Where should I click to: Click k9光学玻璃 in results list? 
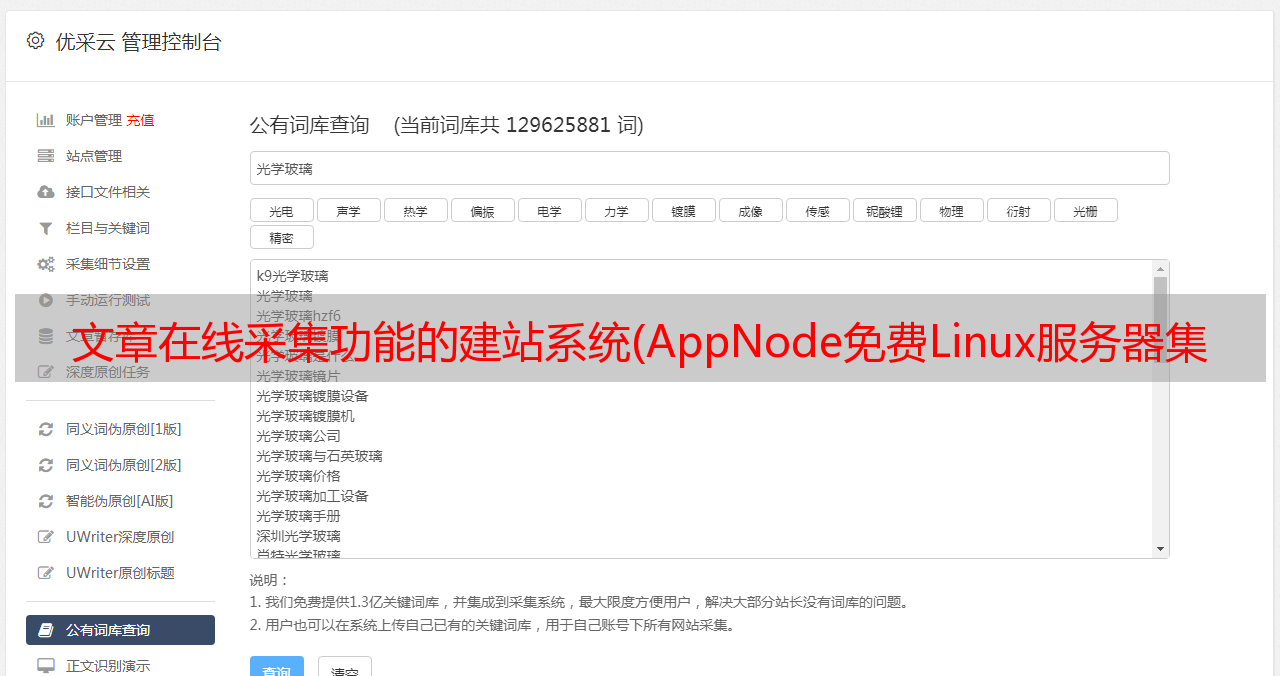(292, 276)
